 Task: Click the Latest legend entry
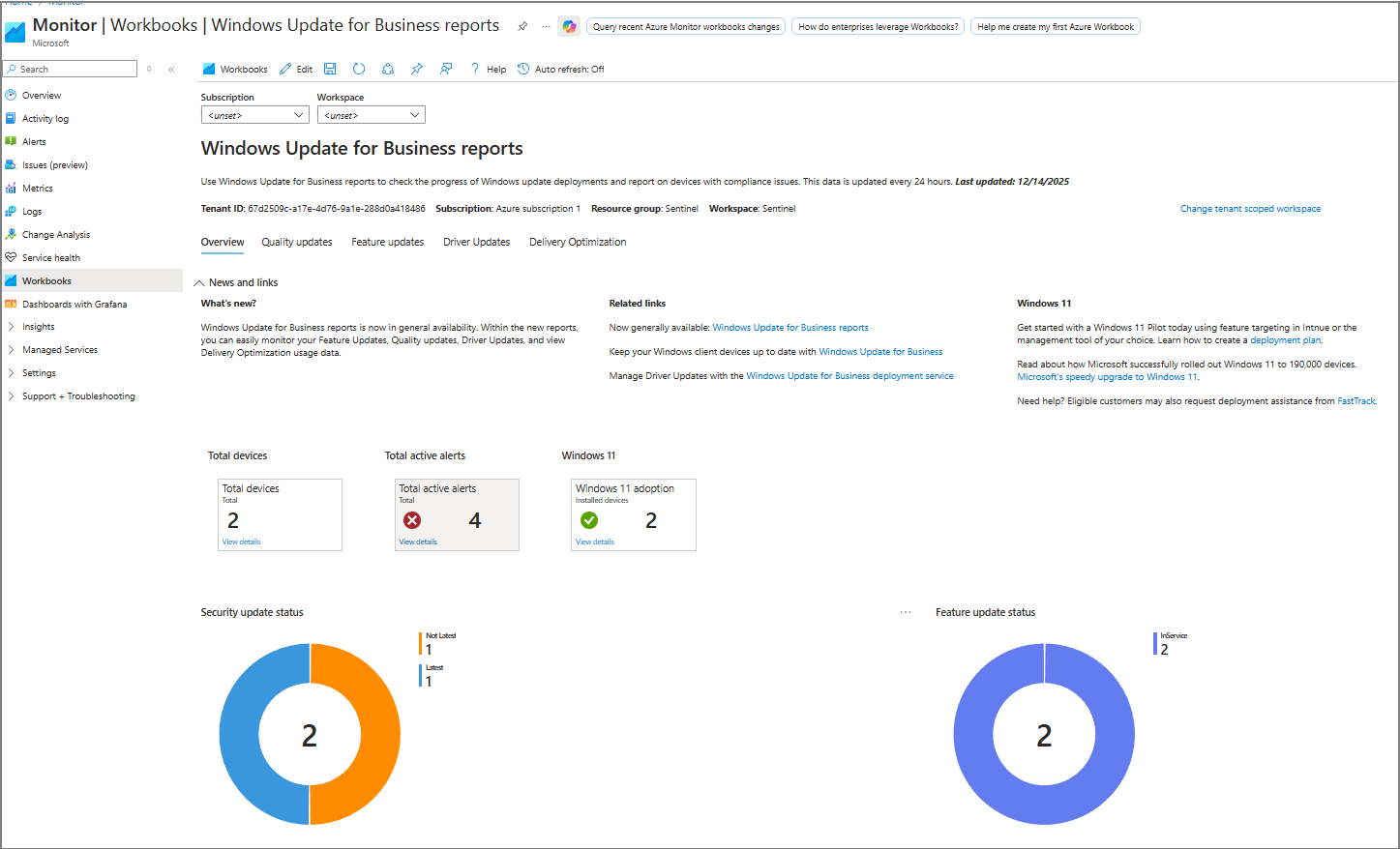[432, 675]
